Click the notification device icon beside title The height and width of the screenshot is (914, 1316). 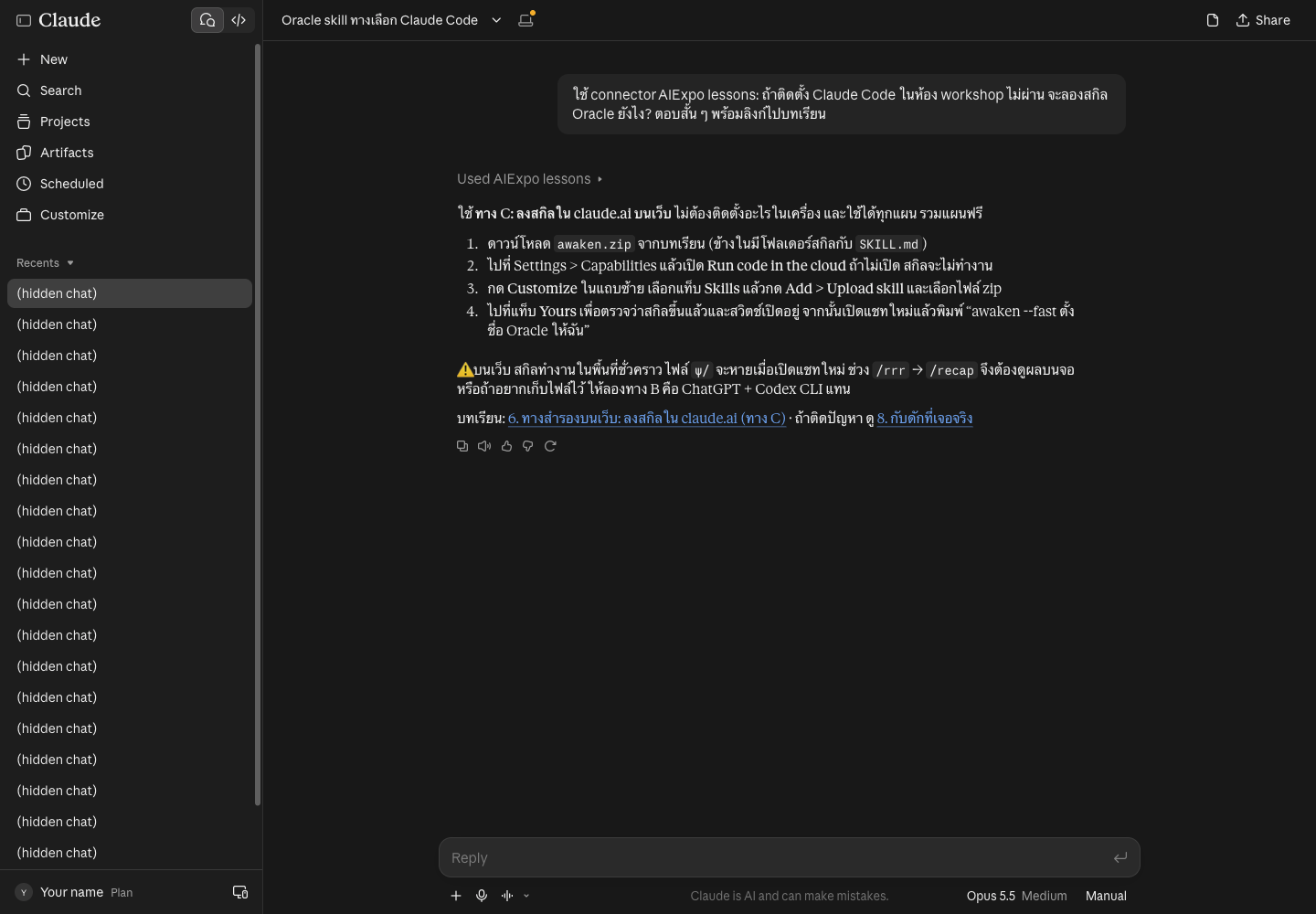tap(525, 20)
